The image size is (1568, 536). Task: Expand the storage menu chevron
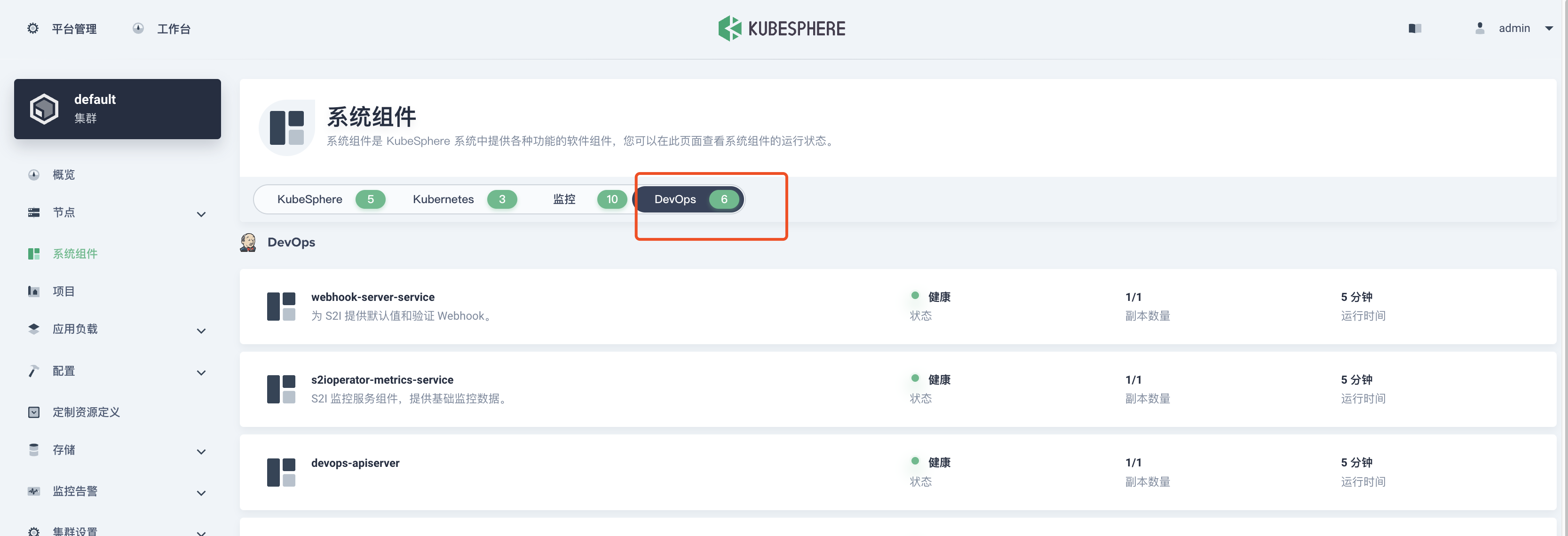pyautogui.click(x=201, y=451)
